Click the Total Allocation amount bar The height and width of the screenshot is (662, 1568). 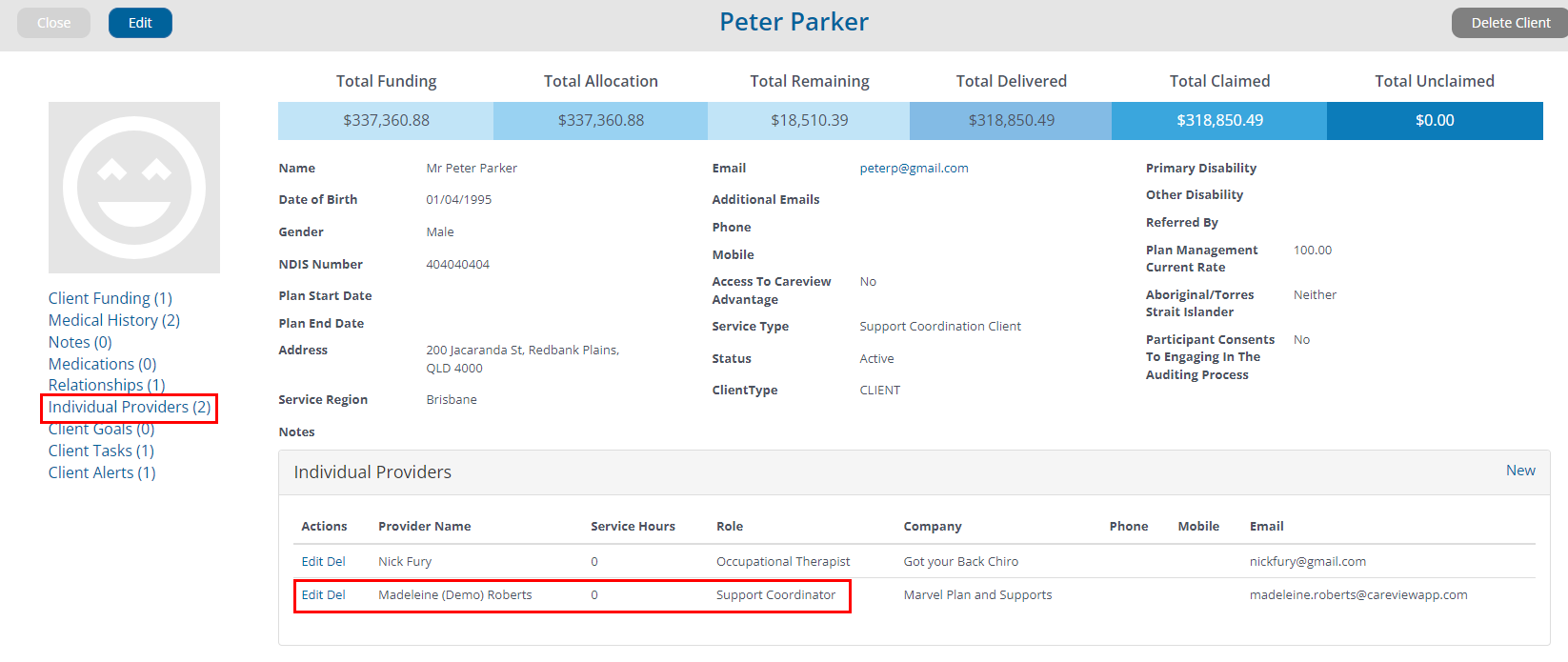[601, 121]
